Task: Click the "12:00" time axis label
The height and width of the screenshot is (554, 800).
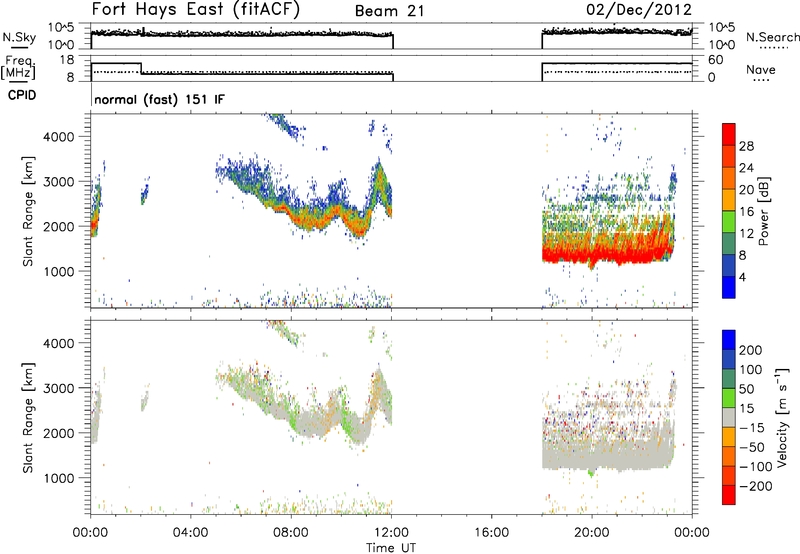Action: click(x=391, y=533)
